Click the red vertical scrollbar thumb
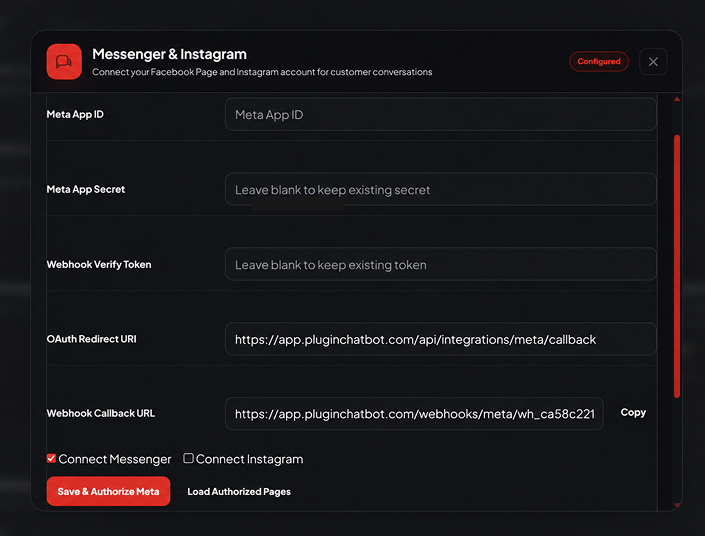This screenshot has width=705, height=536. (677, 266)
